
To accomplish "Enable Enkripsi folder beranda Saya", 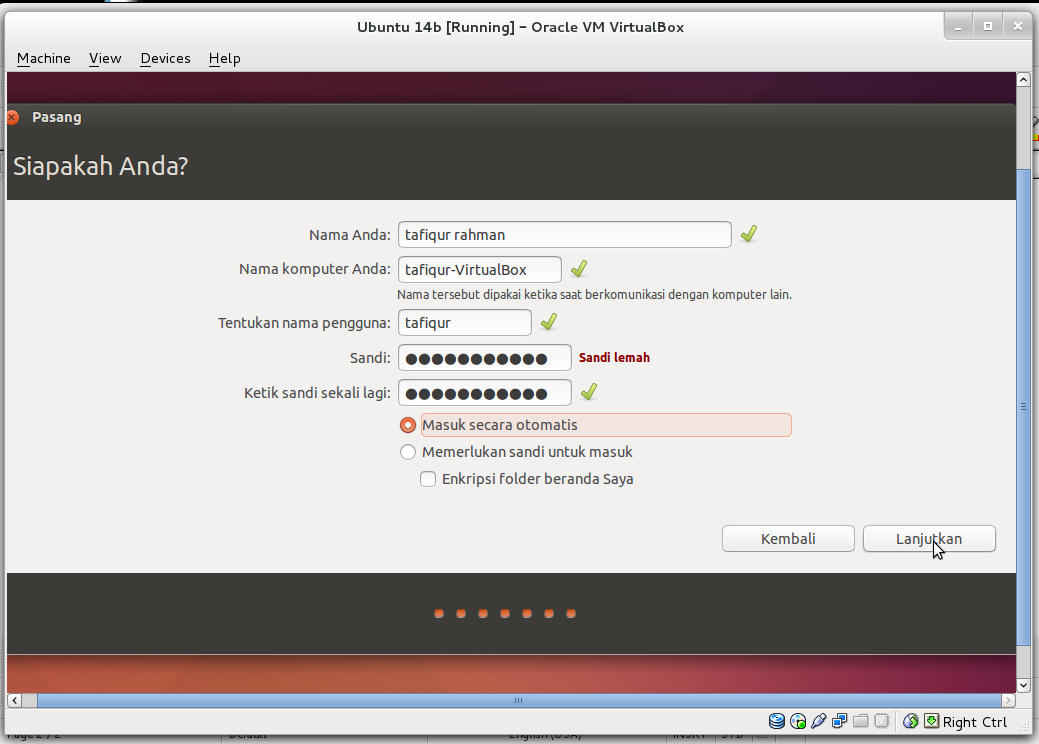I will point(428,479).
